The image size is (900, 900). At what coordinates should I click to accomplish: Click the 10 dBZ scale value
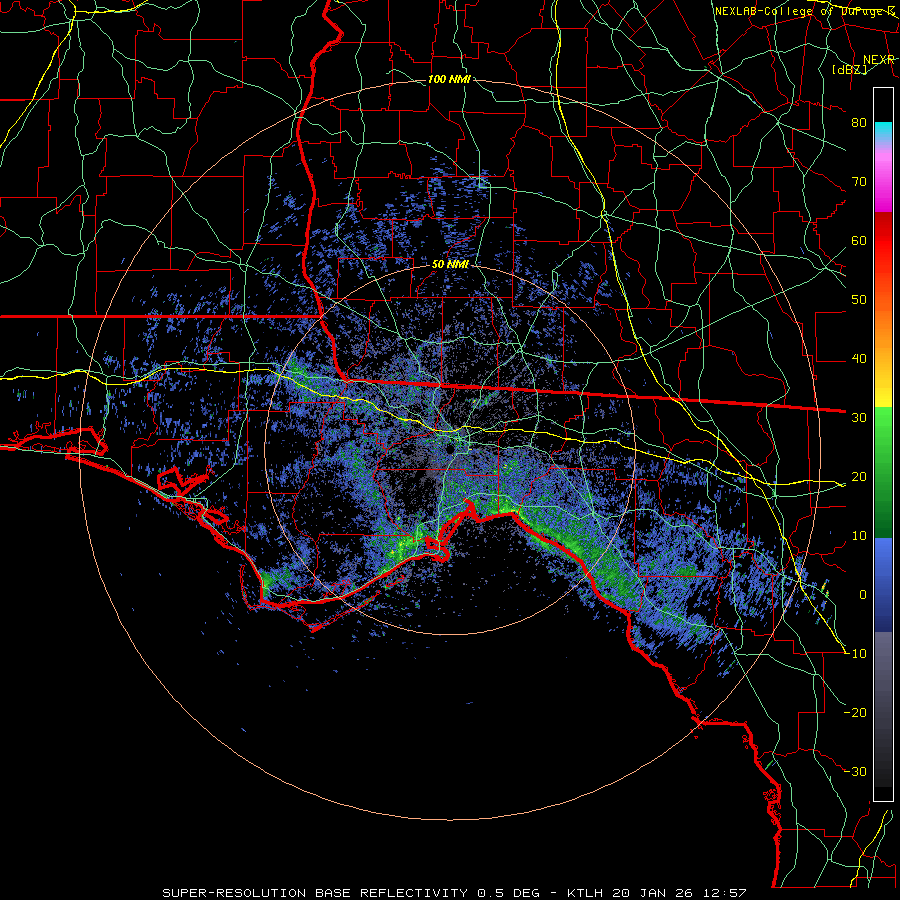point(859,536)
